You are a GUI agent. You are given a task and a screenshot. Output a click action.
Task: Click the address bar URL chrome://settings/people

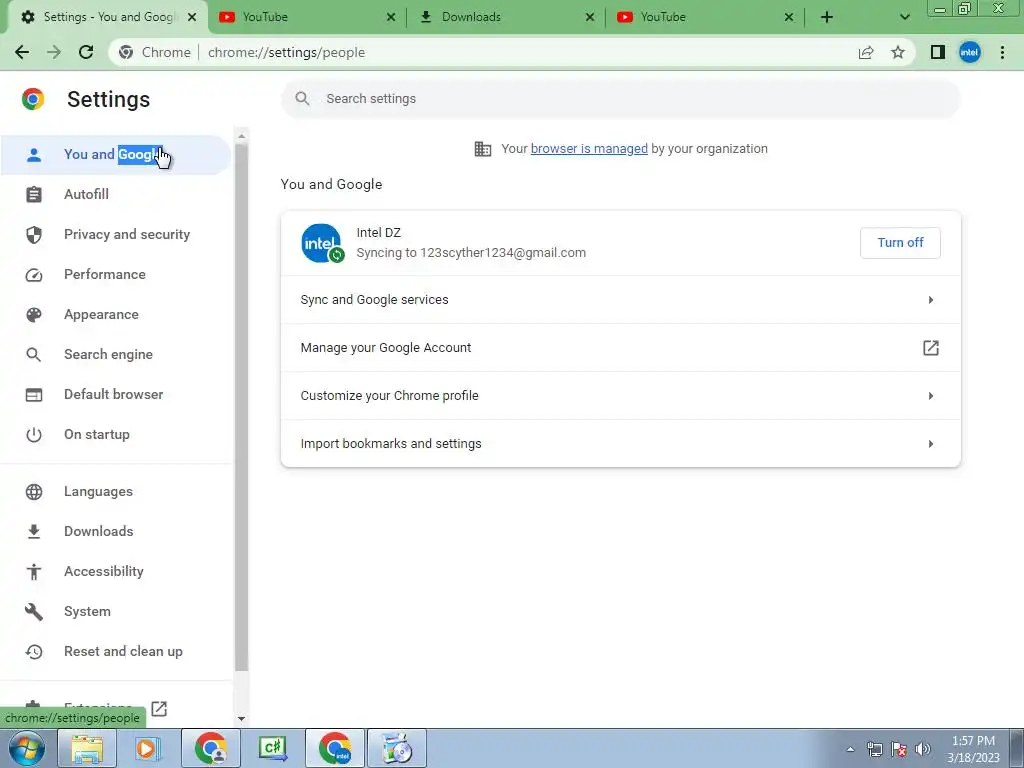pyautogui.click(x=286, y=52)
